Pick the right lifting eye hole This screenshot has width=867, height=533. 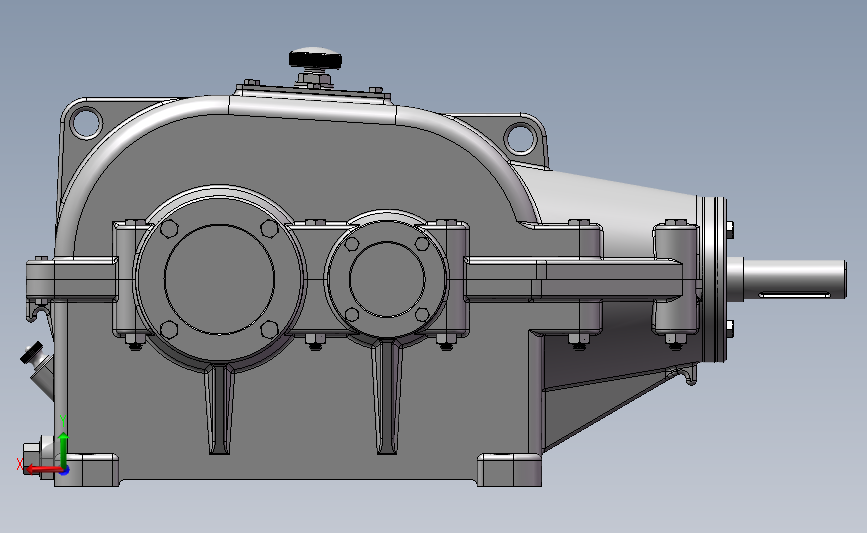coord(520,138)
